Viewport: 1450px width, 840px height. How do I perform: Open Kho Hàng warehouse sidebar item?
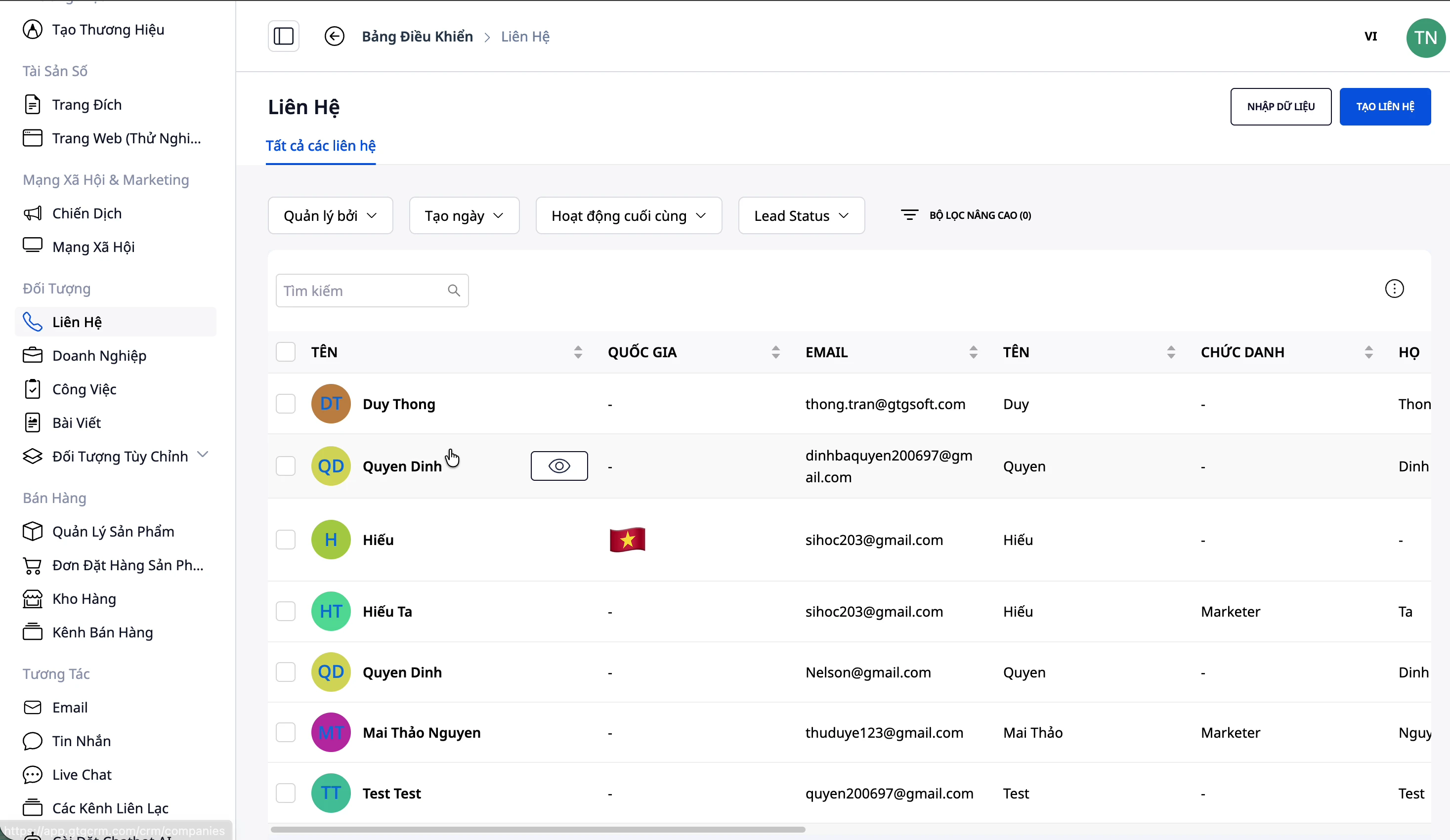pos(84,599)
